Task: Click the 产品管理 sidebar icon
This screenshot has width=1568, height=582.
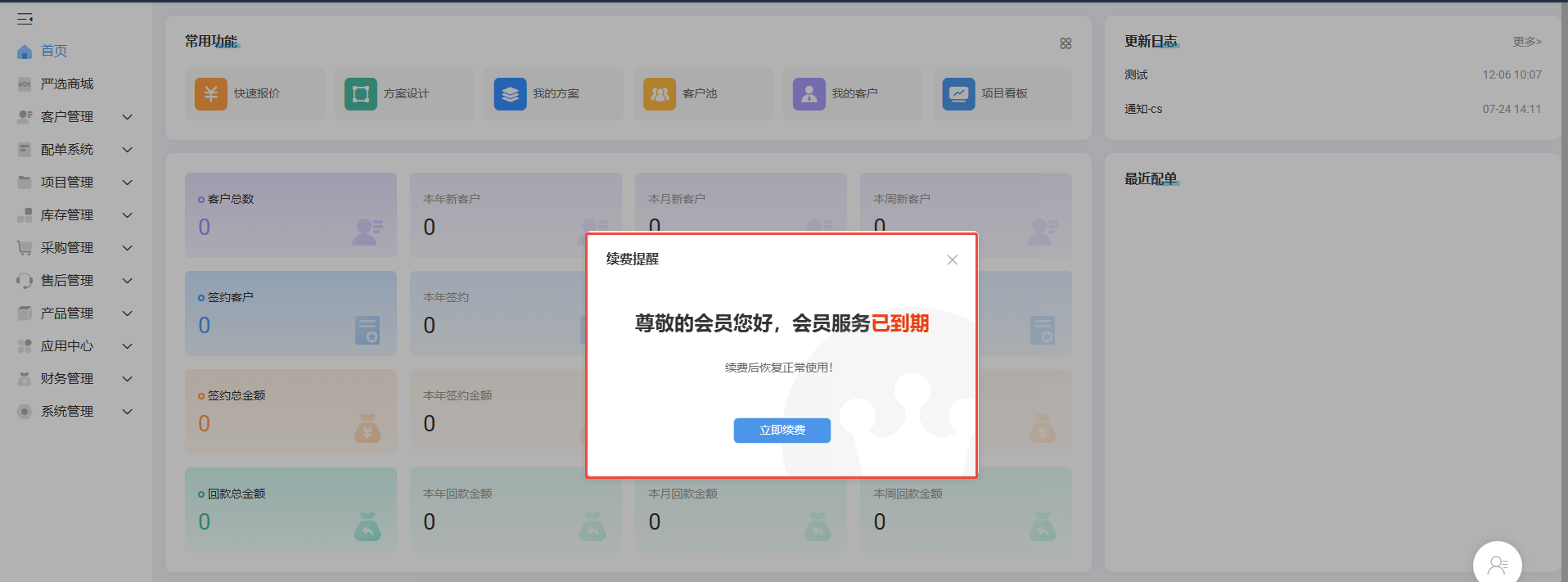Action: point(25,314)
